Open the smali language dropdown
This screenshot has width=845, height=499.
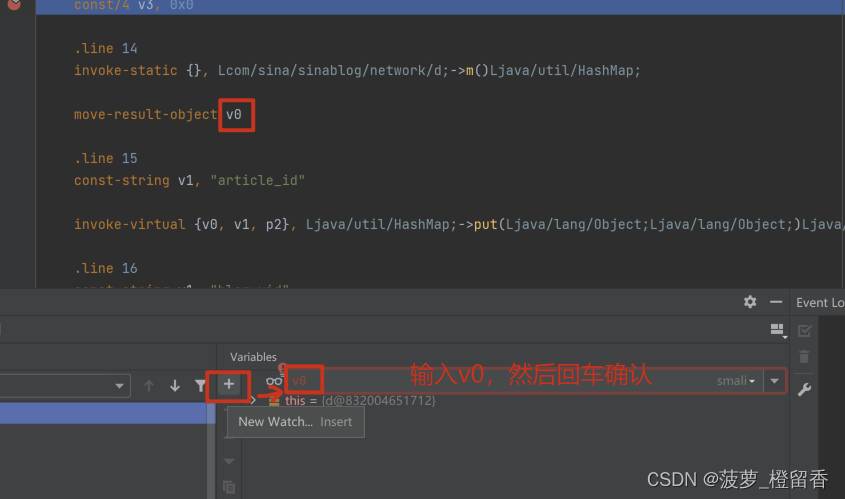[736, 381]
